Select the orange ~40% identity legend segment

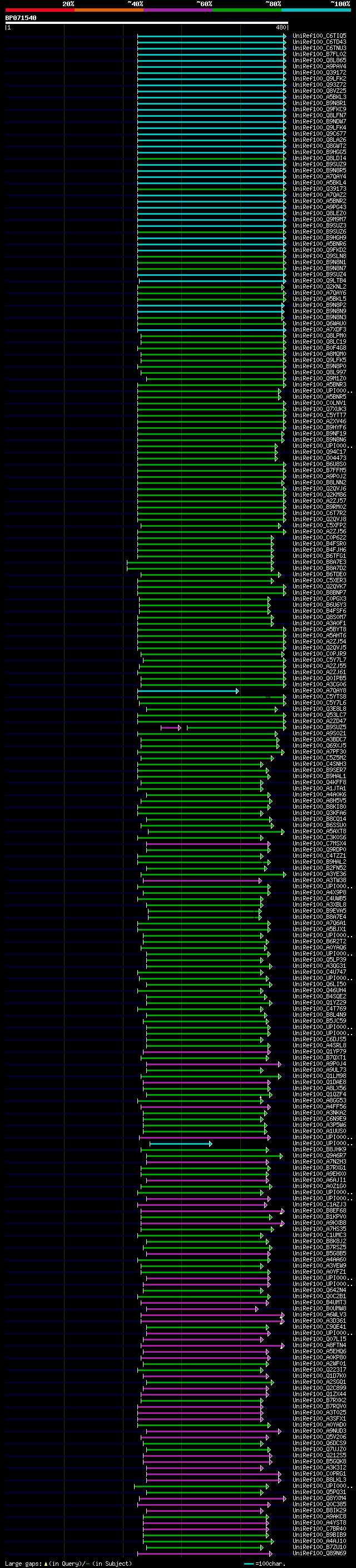(x=109, y=10)
